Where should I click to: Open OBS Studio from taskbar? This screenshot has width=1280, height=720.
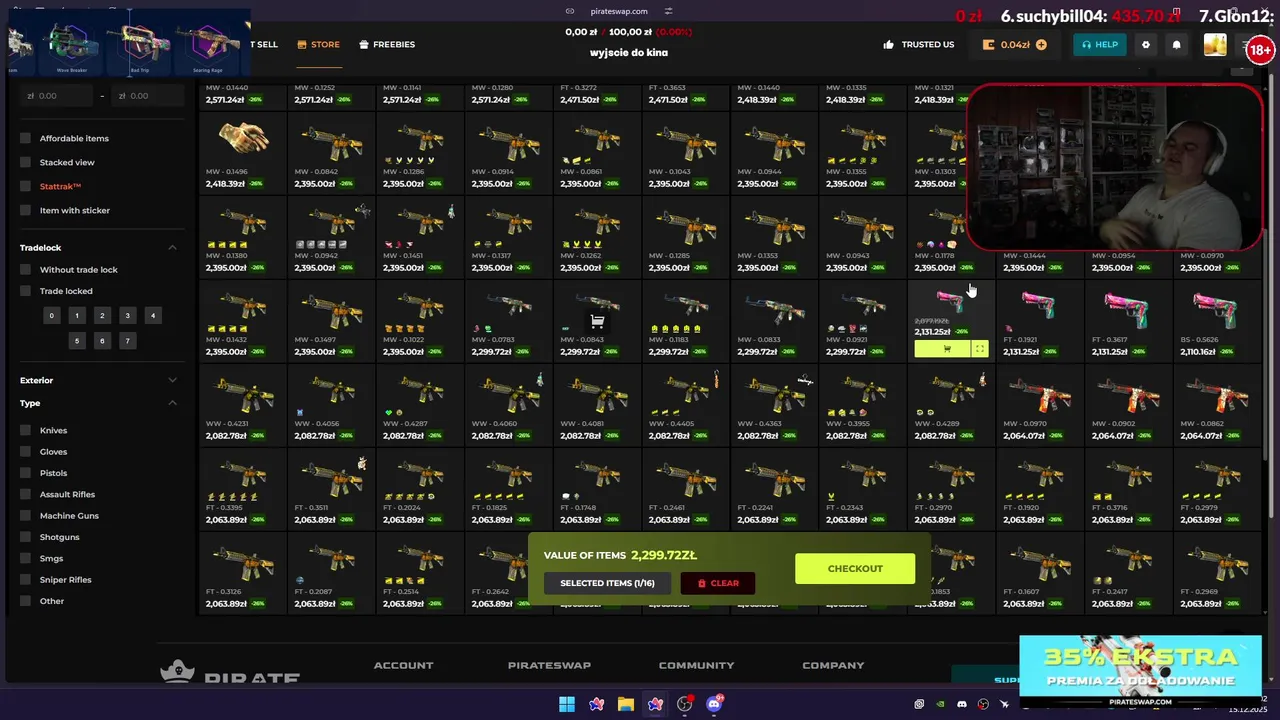(685, 704)
